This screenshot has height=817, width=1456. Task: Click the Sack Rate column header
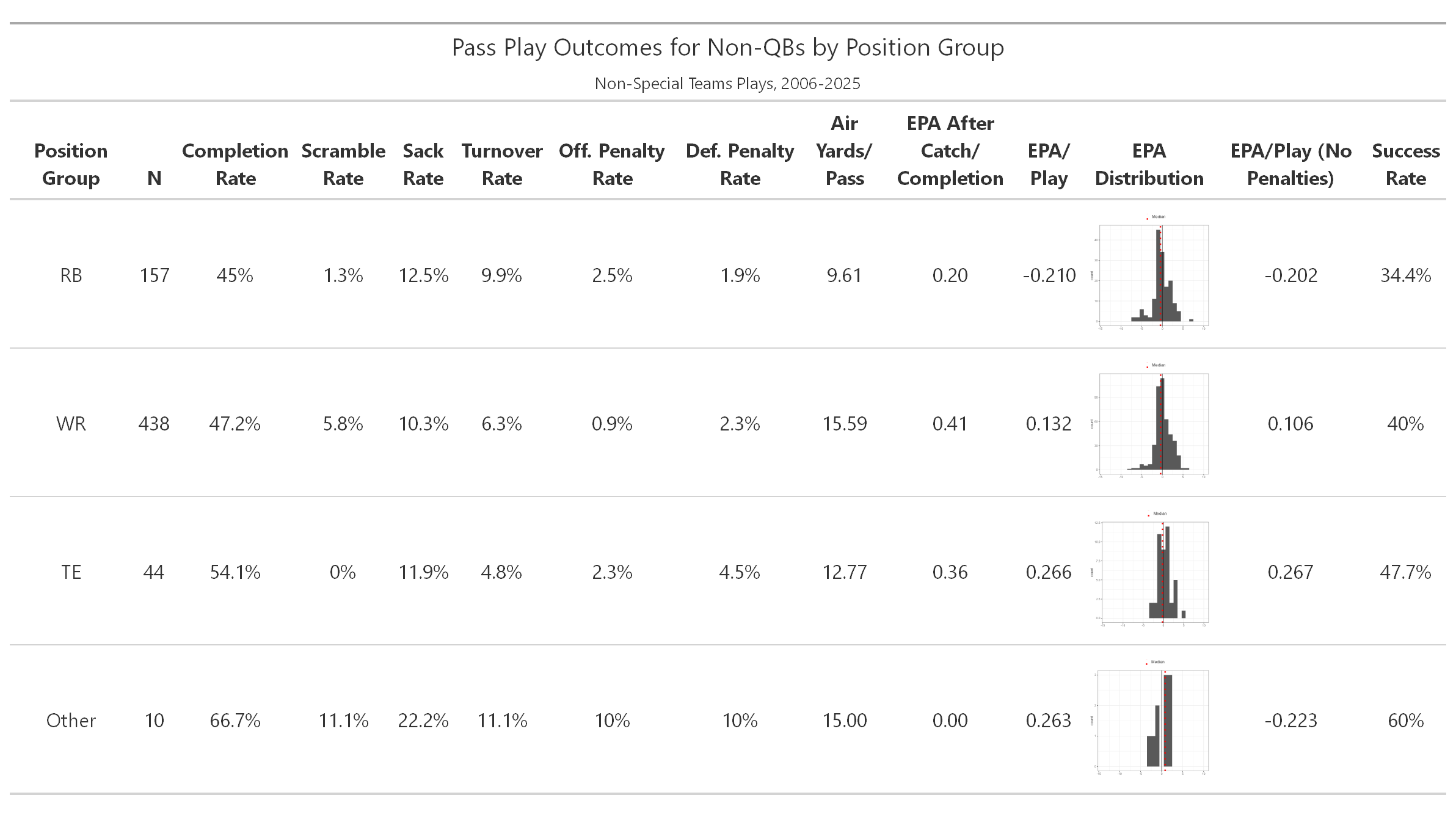tap(423, 164)
